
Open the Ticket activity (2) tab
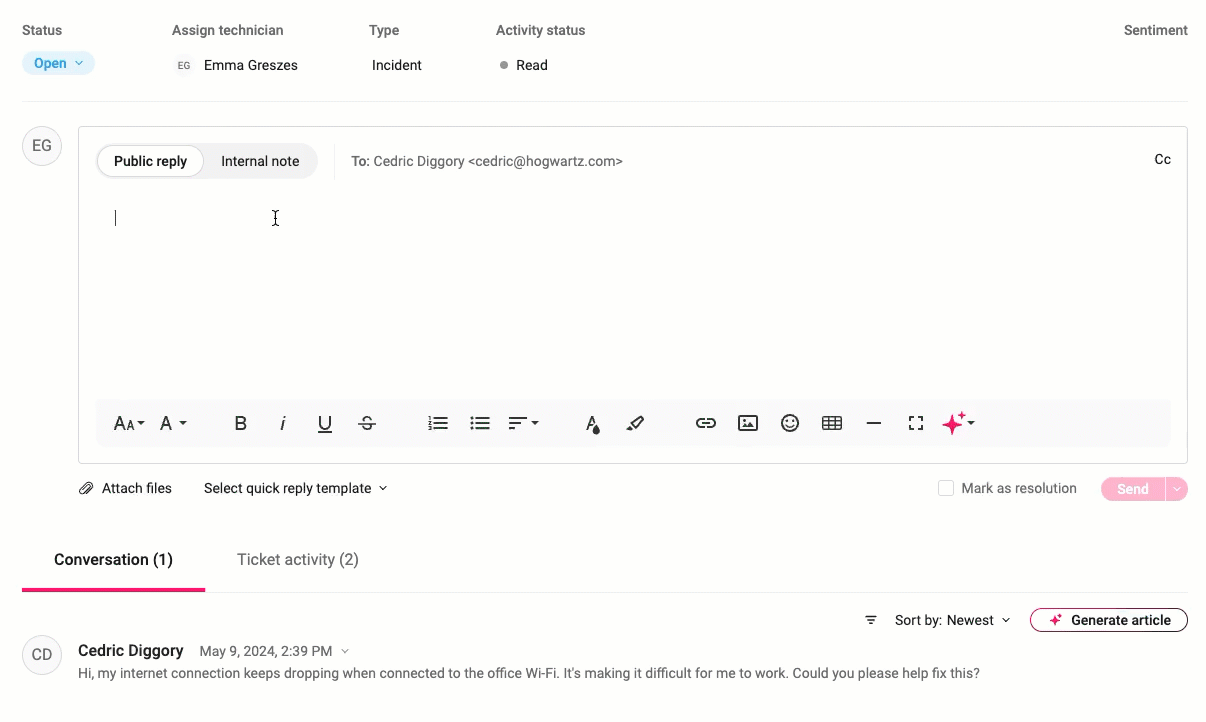pyautogui.click(x=298, y=560)
